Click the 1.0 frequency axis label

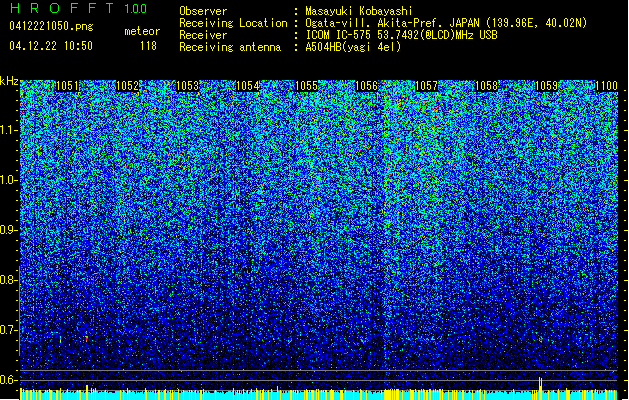[x=9, y=180]
